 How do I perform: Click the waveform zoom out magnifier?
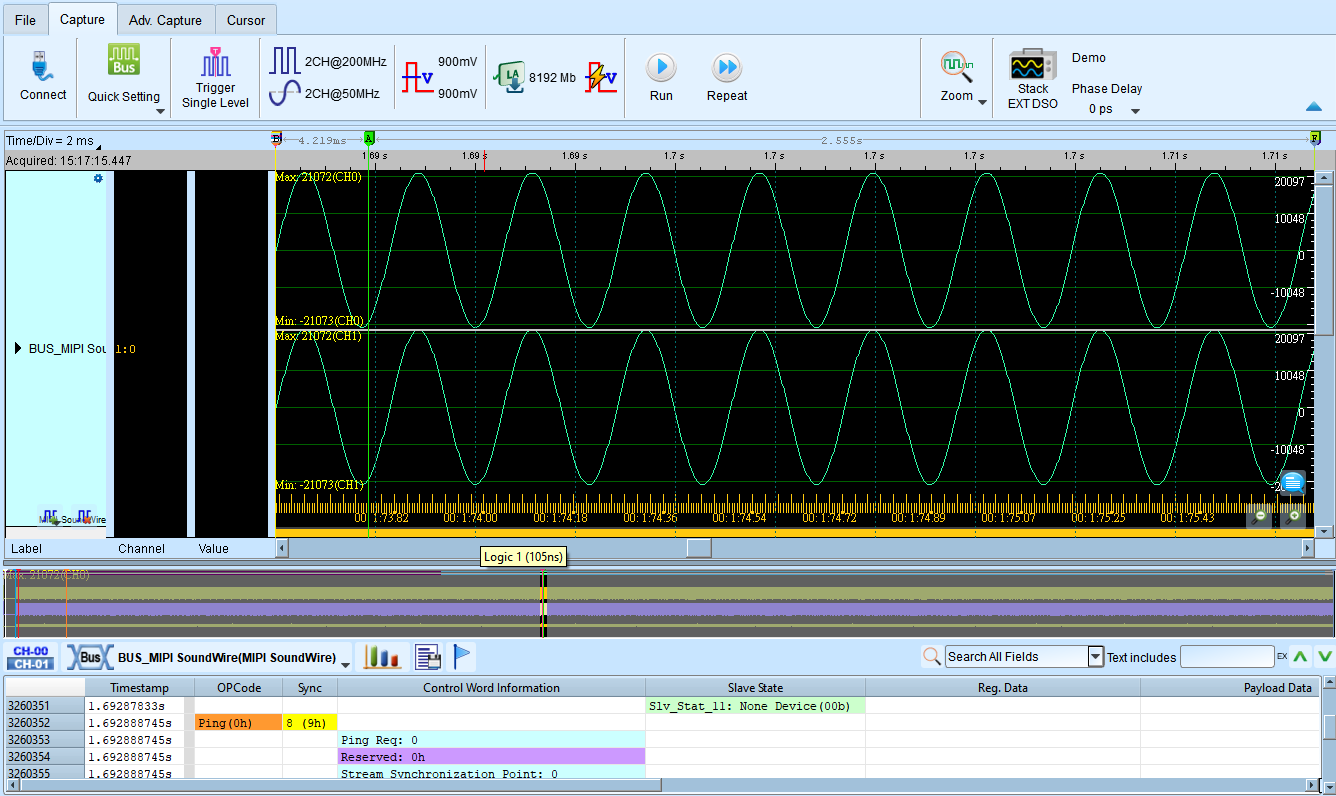[x=1260, y=515]
